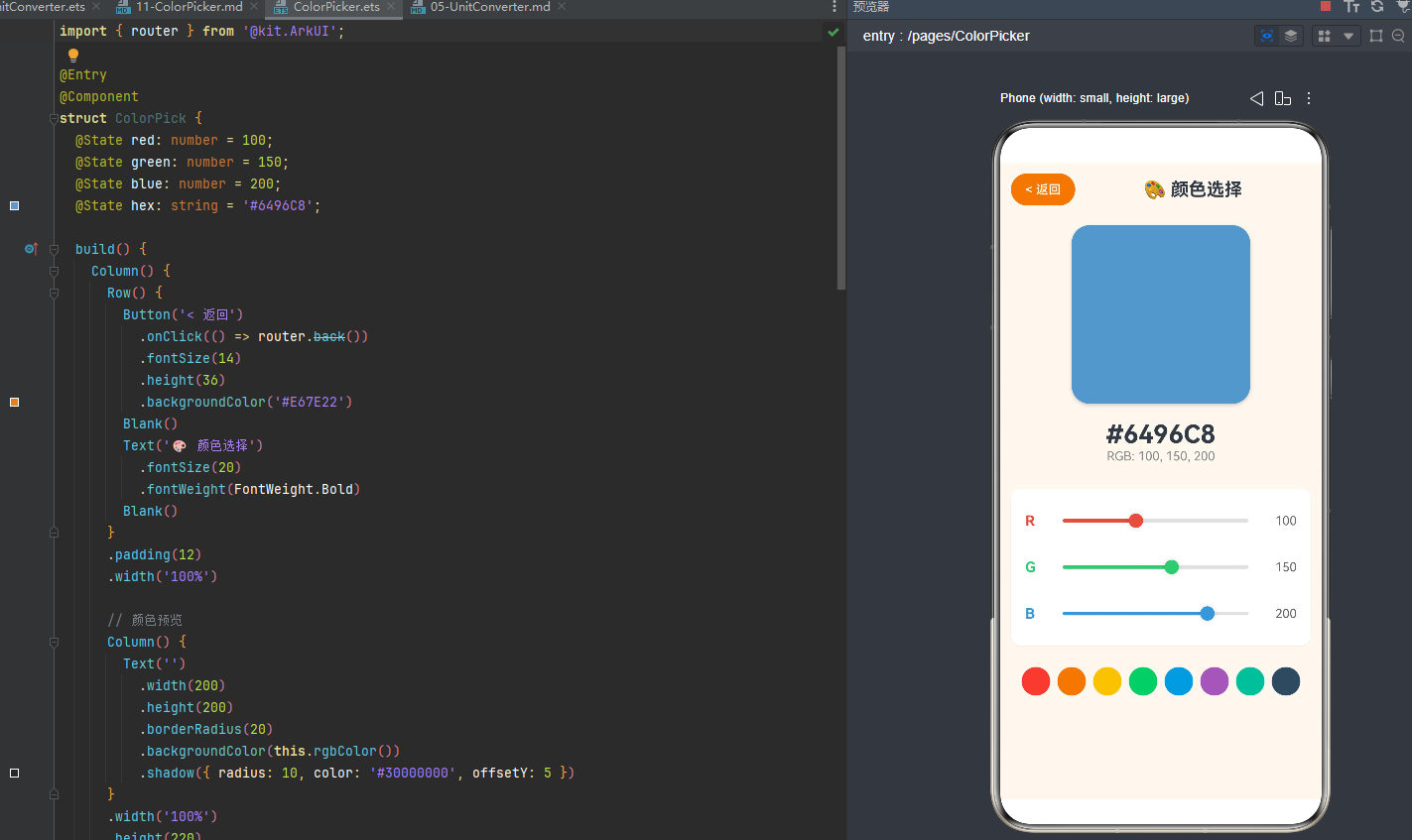The width and height of the screenshot is (1412, 840).
Task: Select the red preset color circle
Action: (x=1036, y=681)
